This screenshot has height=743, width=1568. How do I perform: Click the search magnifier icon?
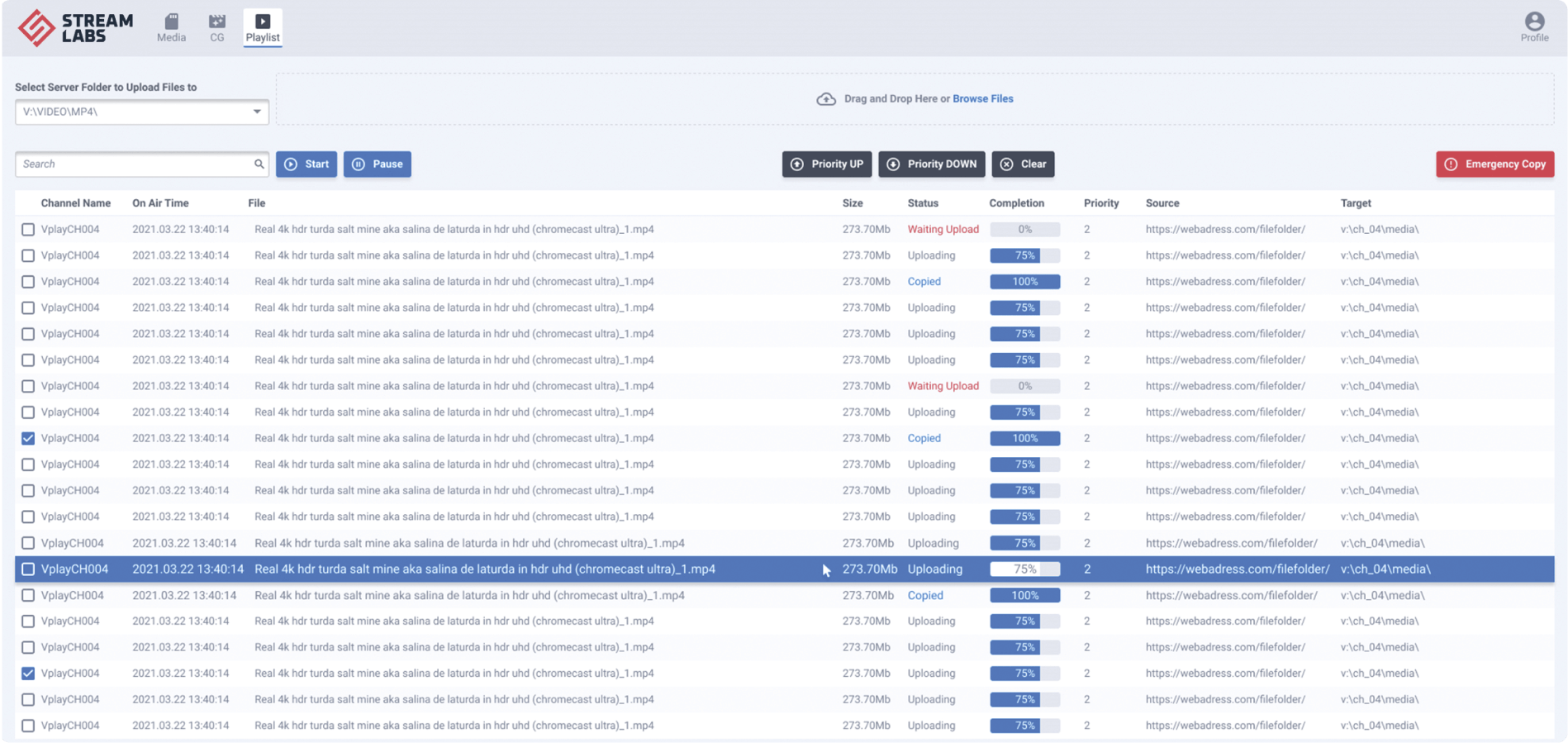pyautogui.click(x=259, y=164)
